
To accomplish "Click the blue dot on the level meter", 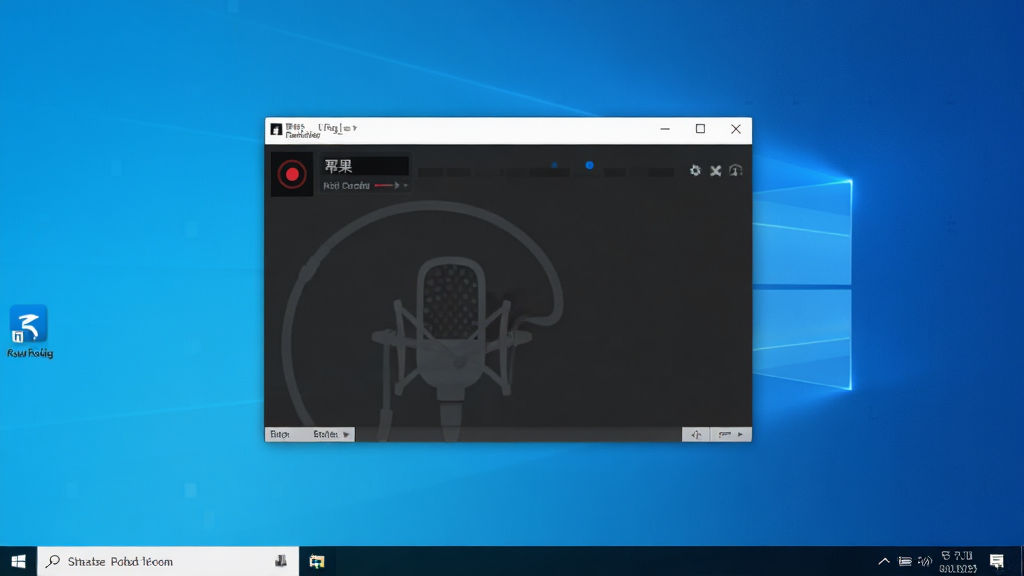I will tap(589, 165).
